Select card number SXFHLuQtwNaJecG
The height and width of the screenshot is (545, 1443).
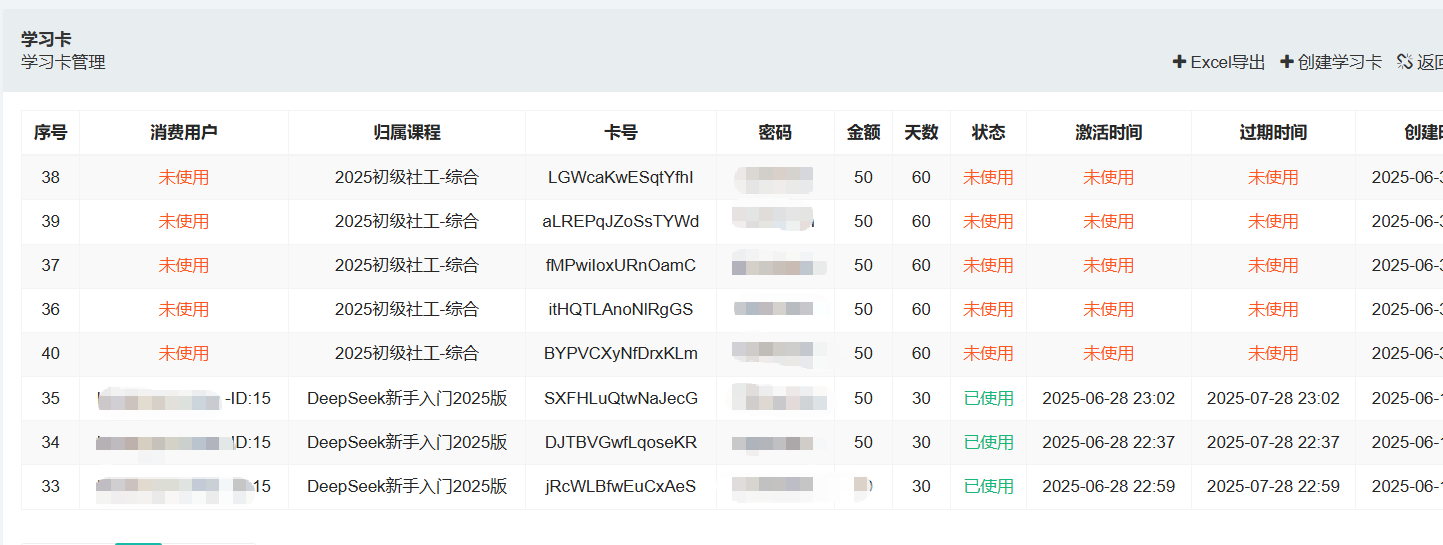pyautogui.click(x=621, y=398)
